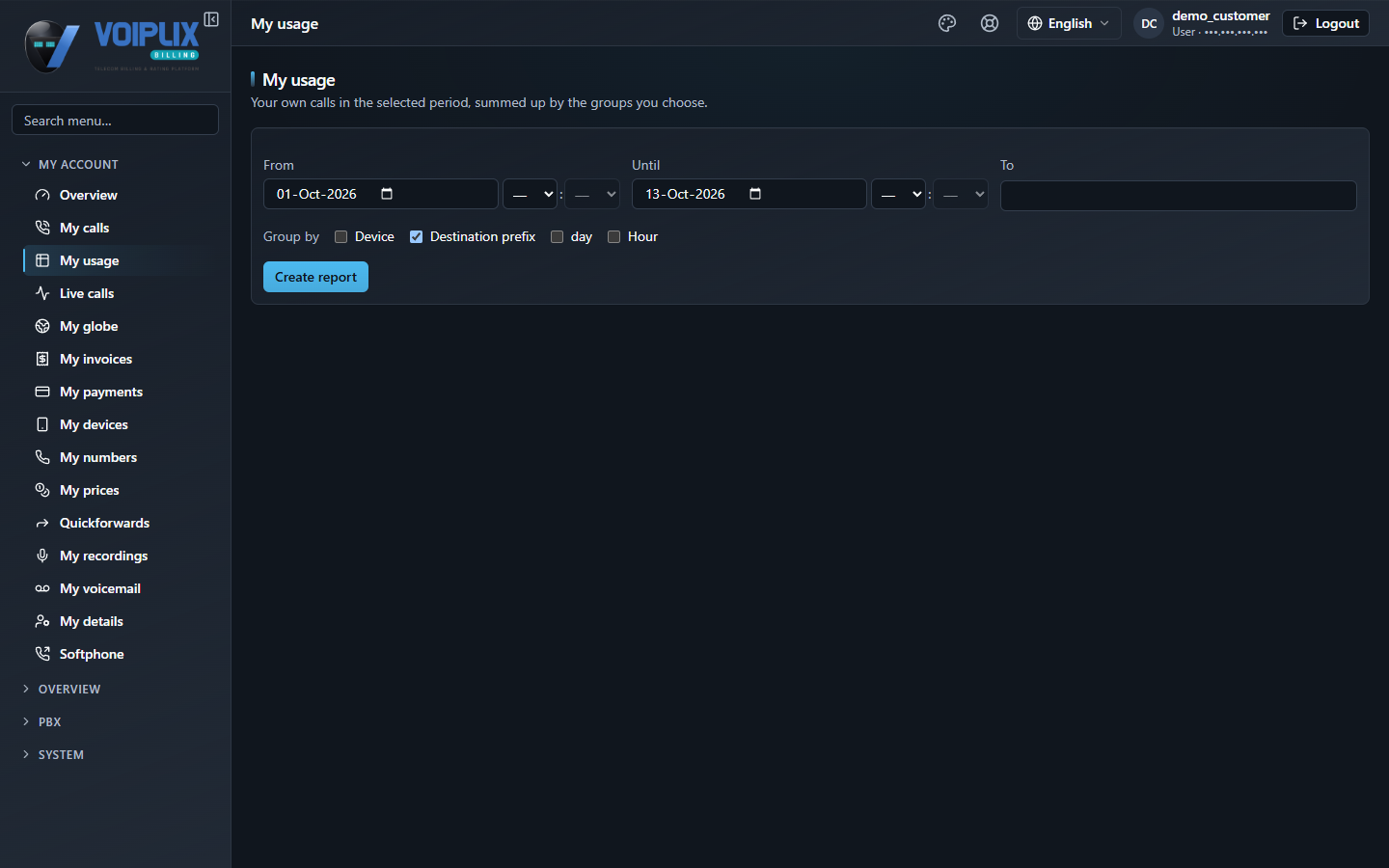Click the Live calls activity icon
Viewport: 1389px width, 868px height.
click(42, 293)
